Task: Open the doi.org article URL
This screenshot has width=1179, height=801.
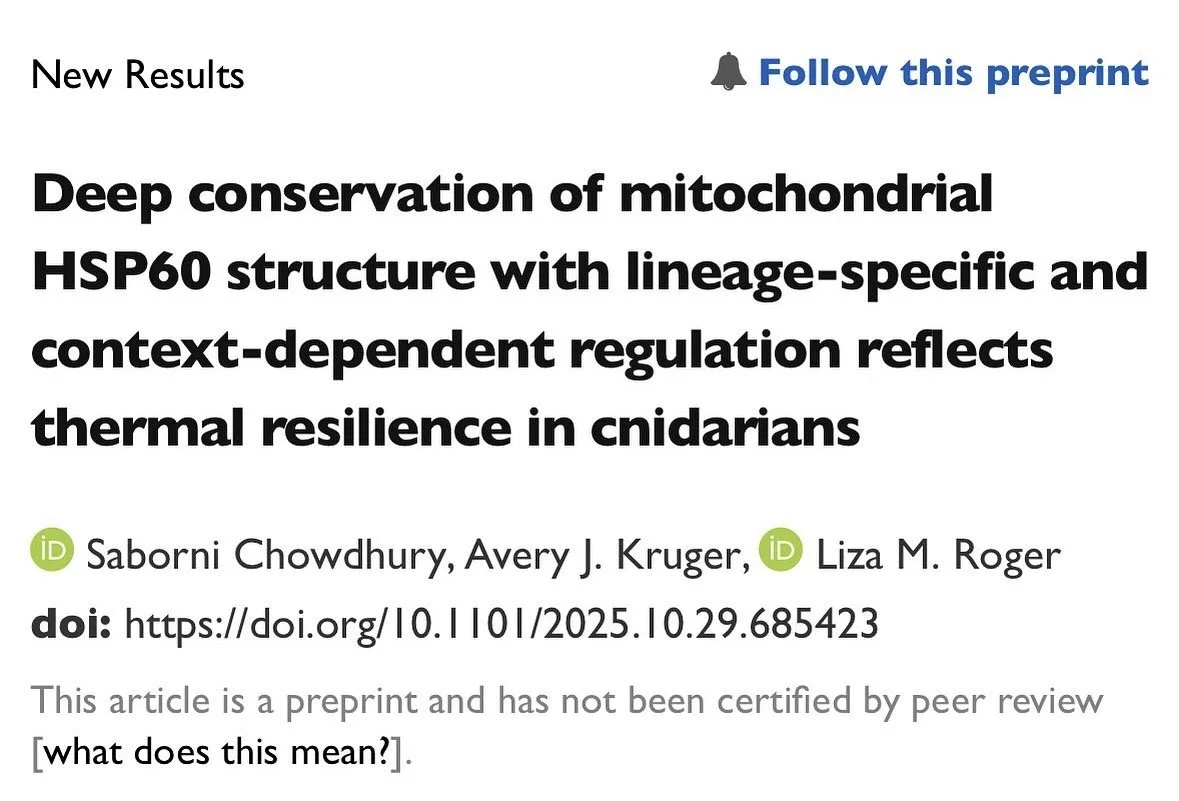Action: coord(502,624)
